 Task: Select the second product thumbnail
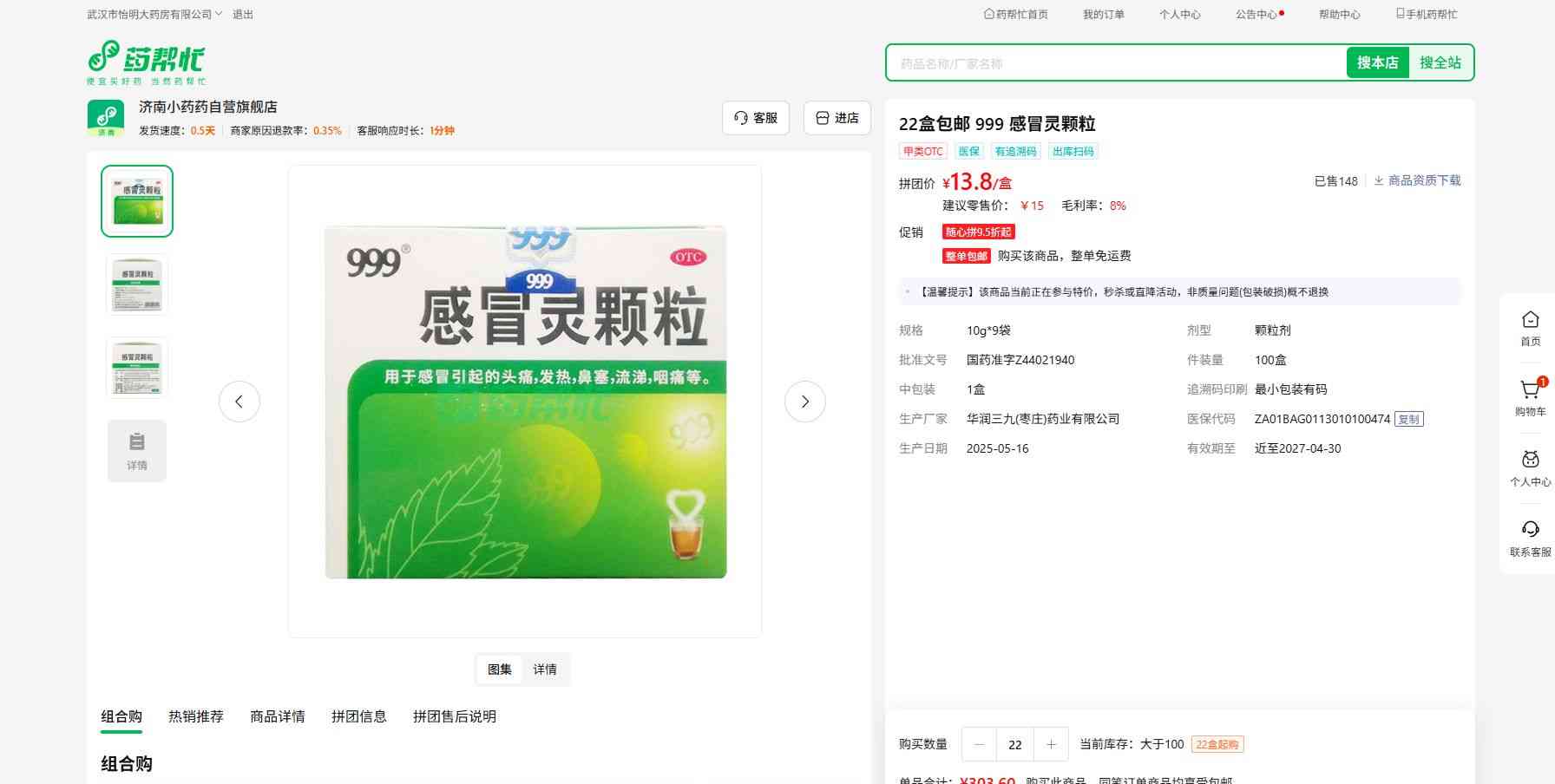pos(137,284)
